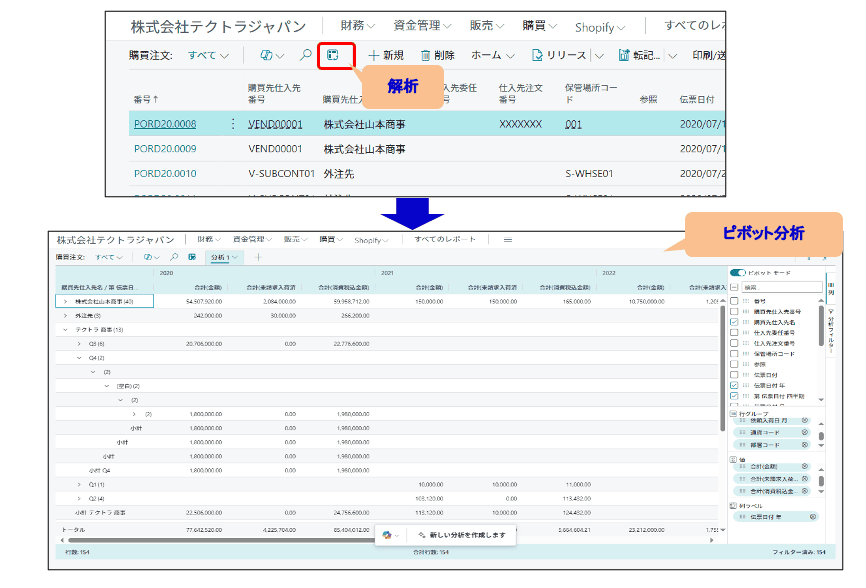
Task: Click the 印刷/送信 action in the top toolbar
Action: point(709,55)
